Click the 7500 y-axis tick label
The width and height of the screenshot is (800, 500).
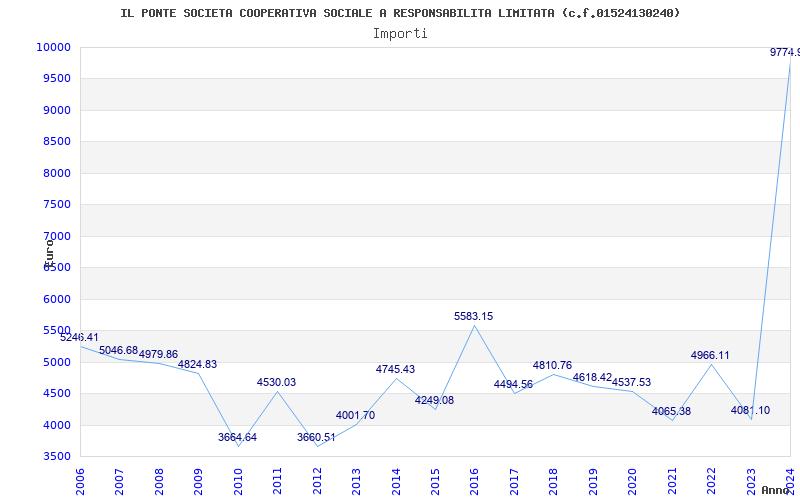point(55,204)
